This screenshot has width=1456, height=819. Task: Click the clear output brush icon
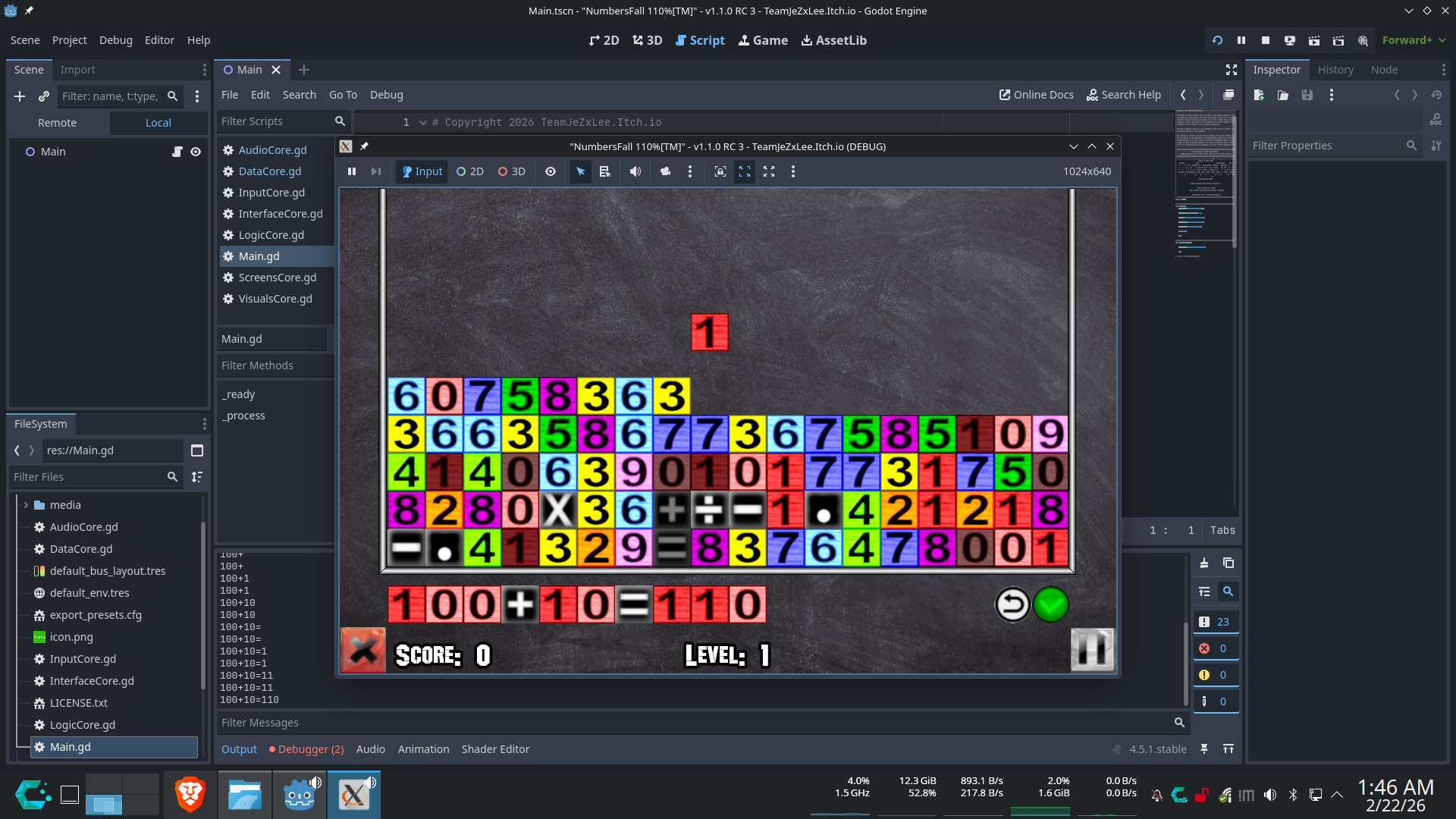coord(1204,563)
